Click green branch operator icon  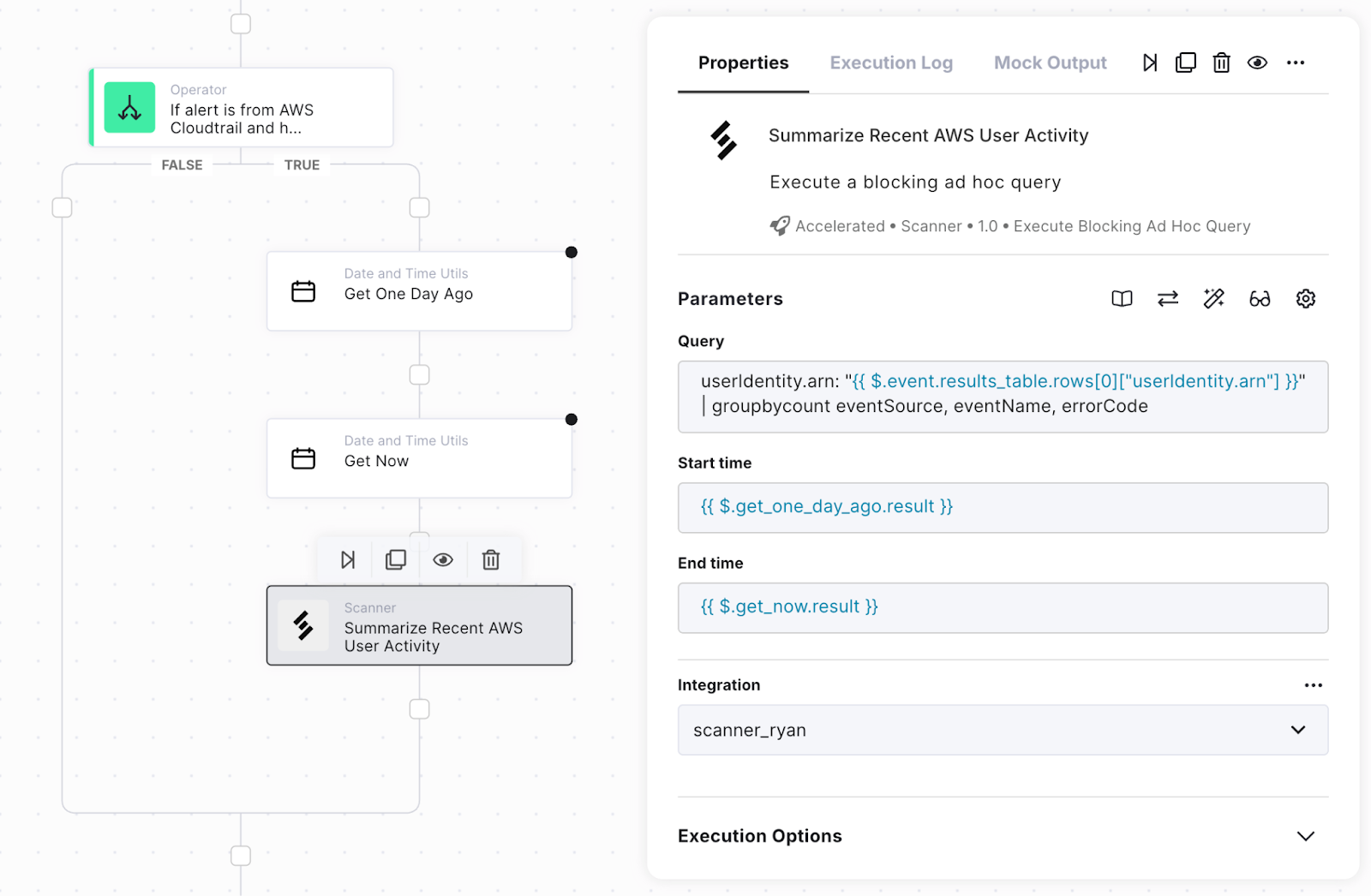129,107
